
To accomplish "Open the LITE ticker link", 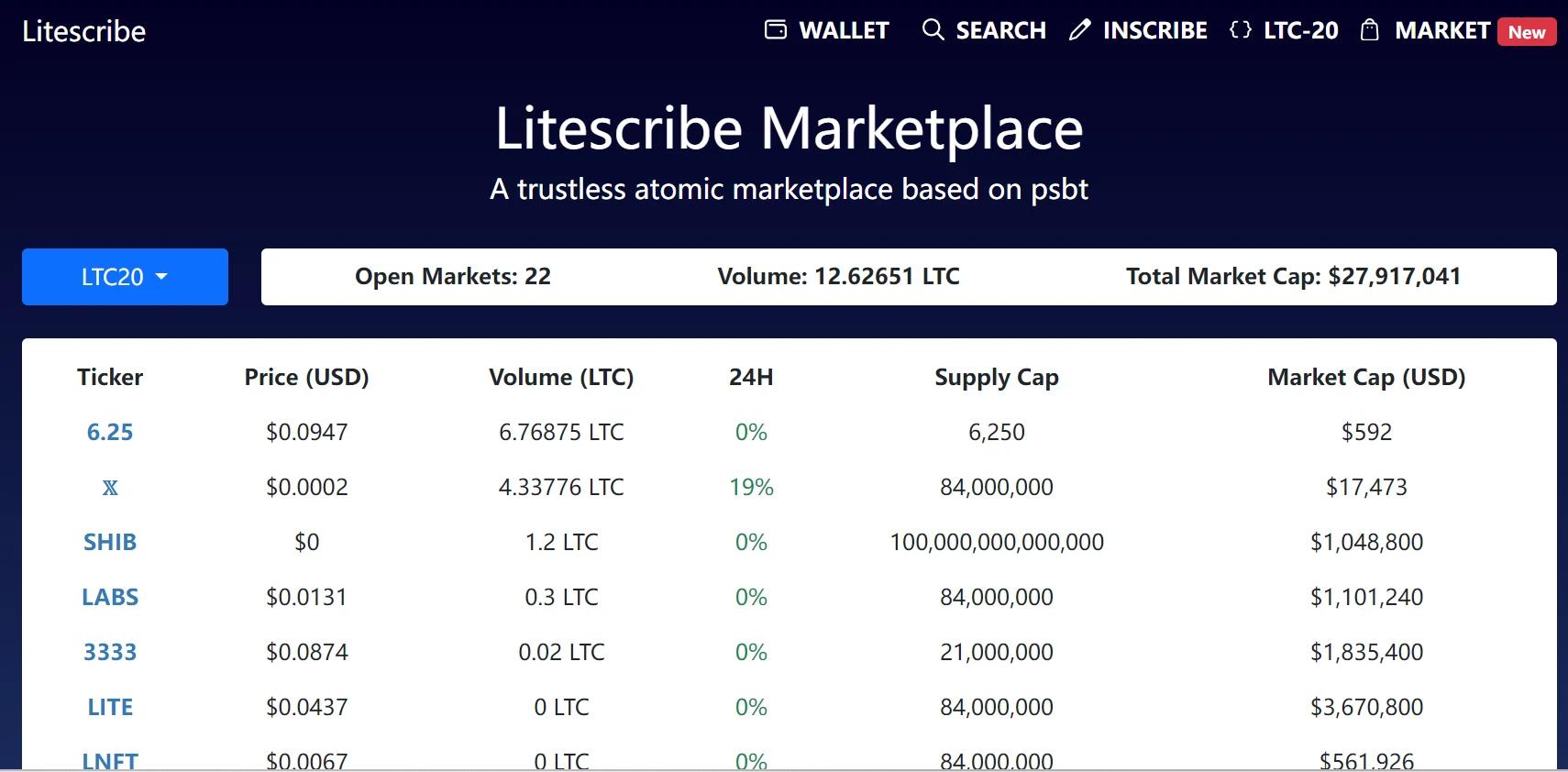I will (x=110, y=707).
